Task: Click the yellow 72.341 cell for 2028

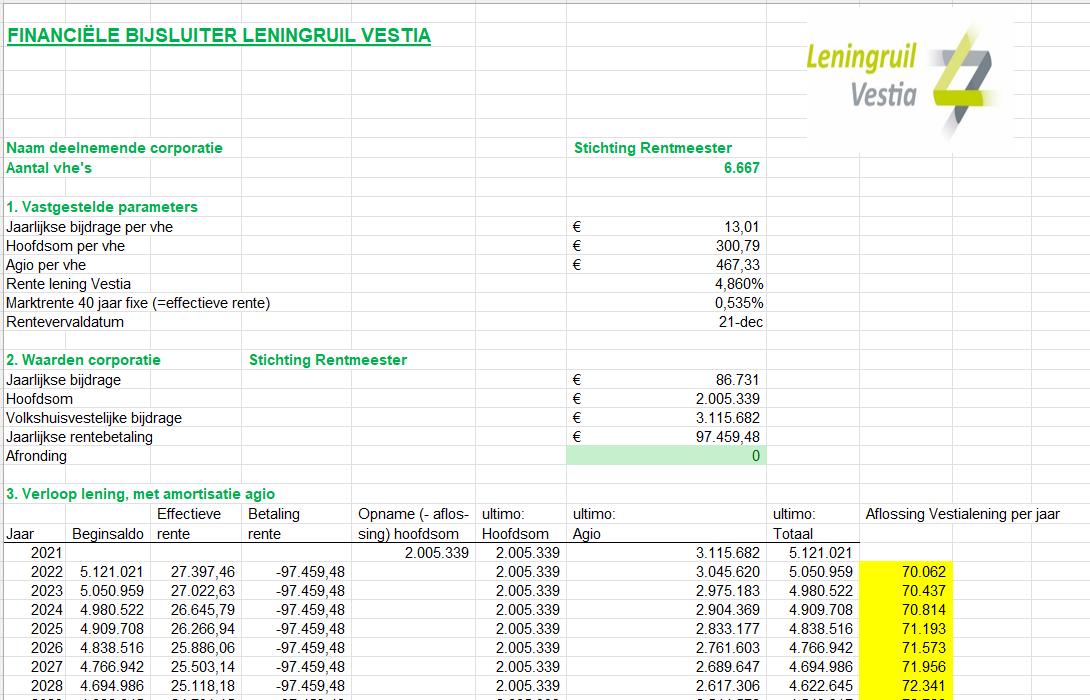Action: pos(906,685)
